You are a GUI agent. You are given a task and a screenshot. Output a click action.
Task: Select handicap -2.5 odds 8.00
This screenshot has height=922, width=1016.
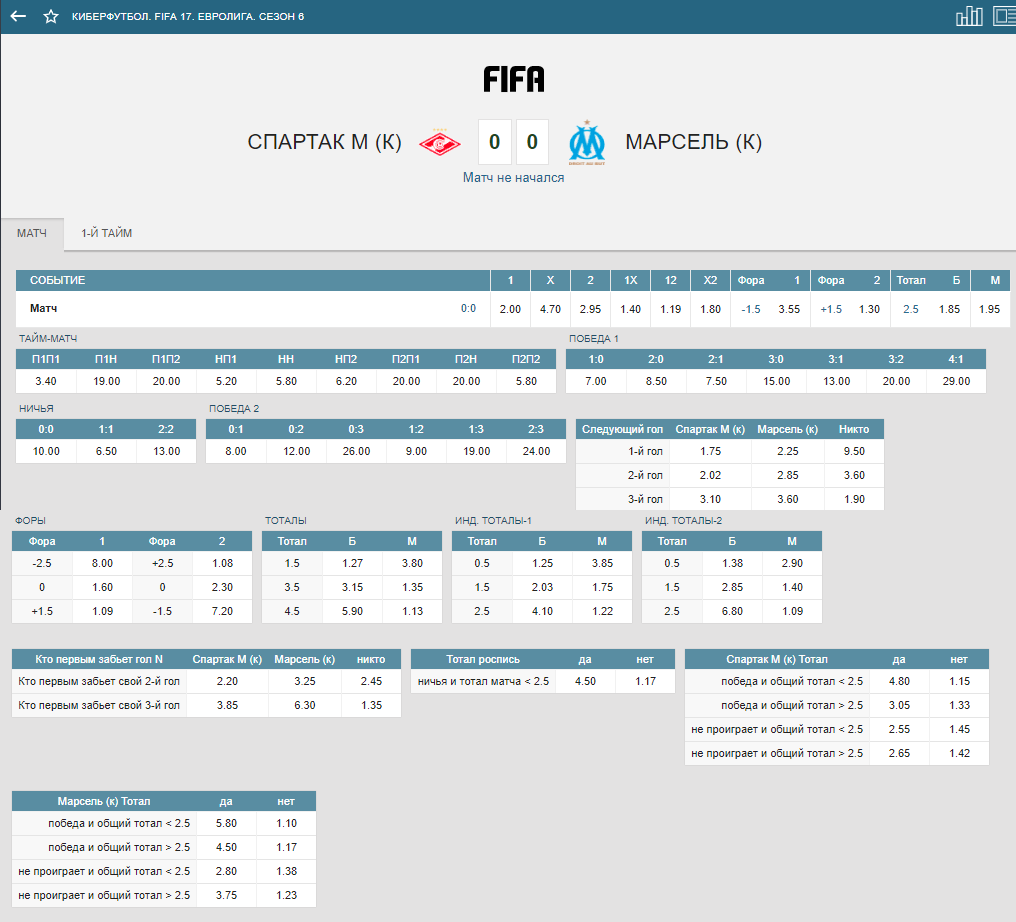102,563
